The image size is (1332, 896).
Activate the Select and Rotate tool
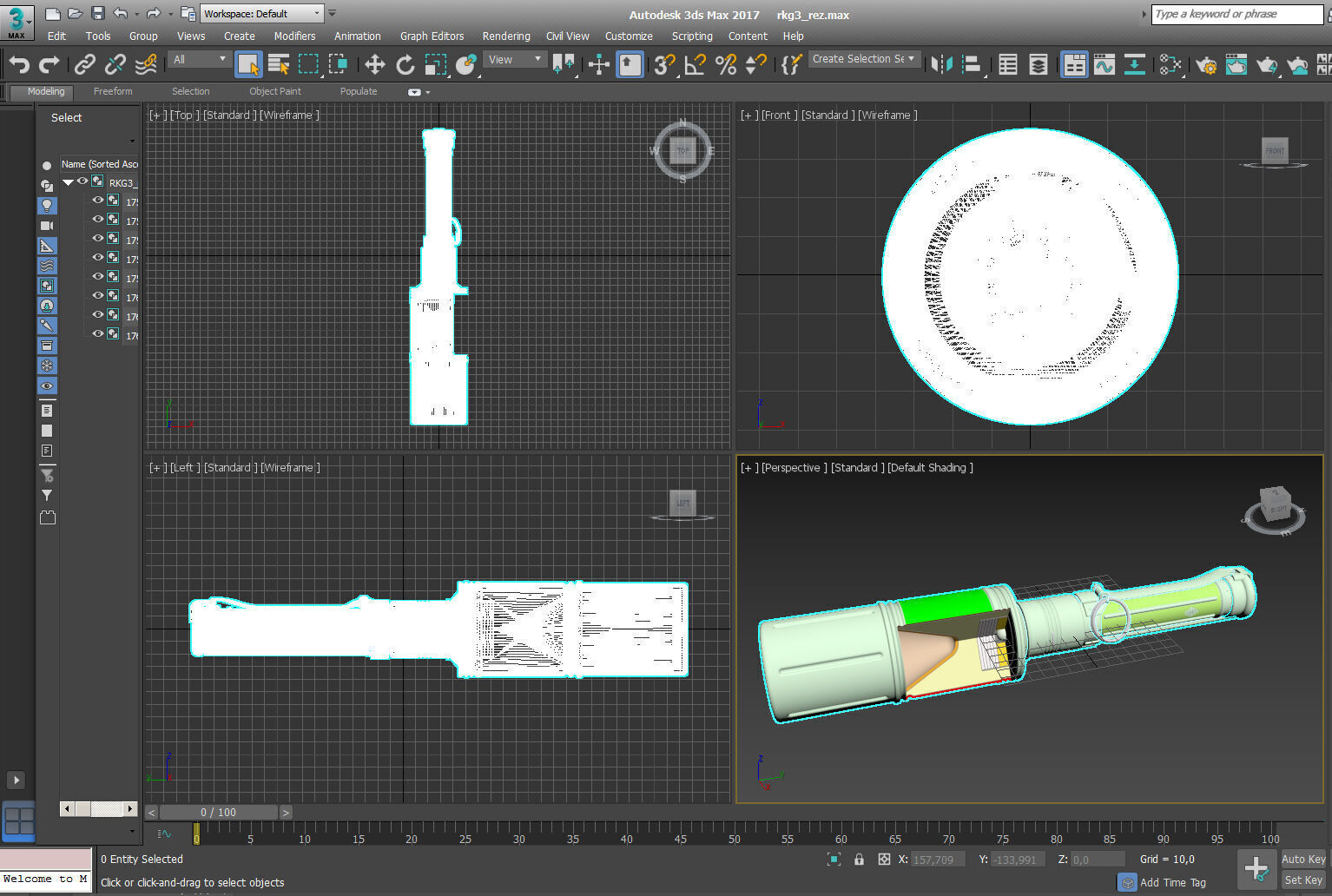[405, 64]
